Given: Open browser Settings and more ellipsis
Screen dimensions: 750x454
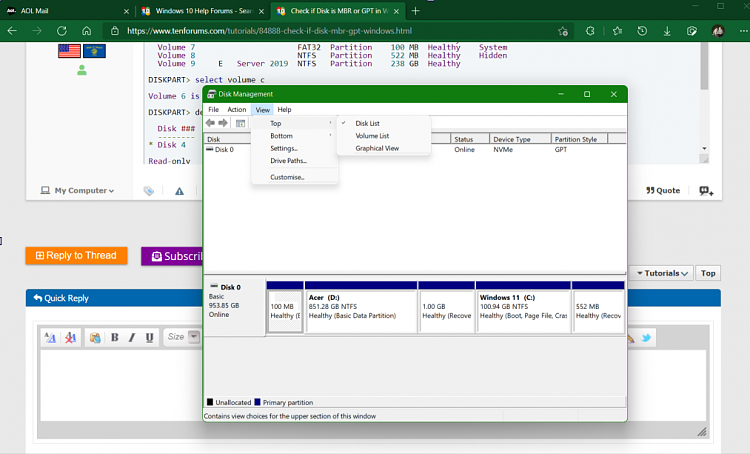Looking at the screenshot, I should click(x=743, y=31).
